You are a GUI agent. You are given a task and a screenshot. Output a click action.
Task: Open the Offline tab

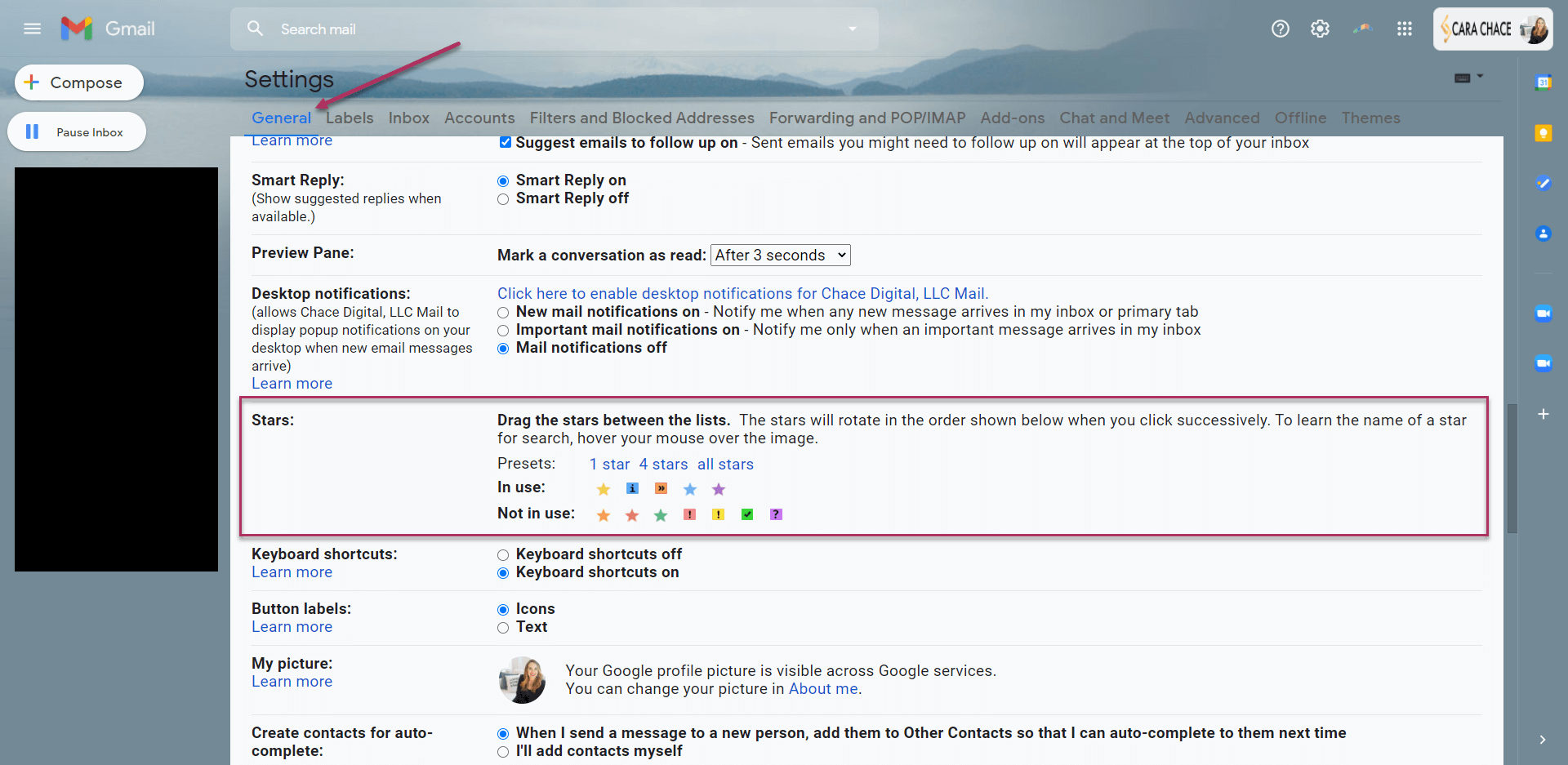tap(1301, 118)
